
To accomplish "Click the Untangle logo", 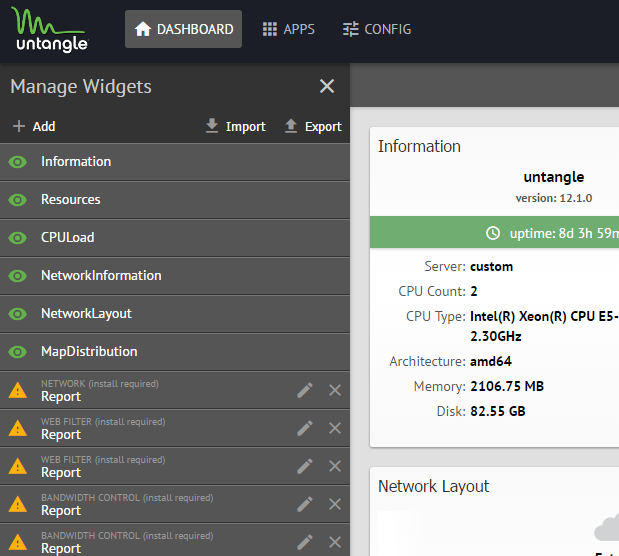I will point(50,30).
